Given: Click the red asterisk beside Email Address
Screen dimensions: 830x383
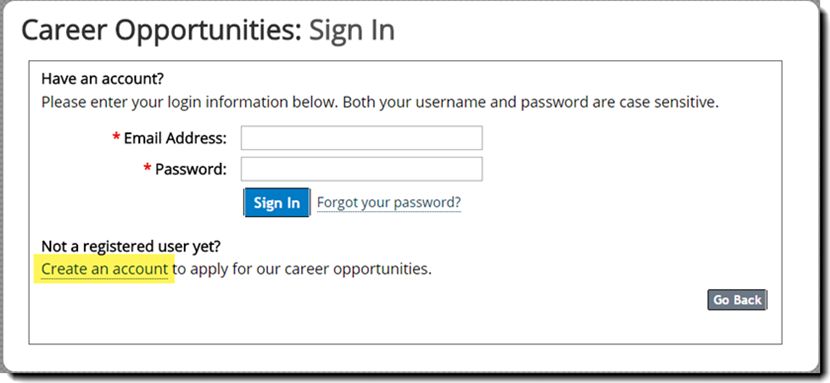Looking at the screenshot, I should point(116,138).
